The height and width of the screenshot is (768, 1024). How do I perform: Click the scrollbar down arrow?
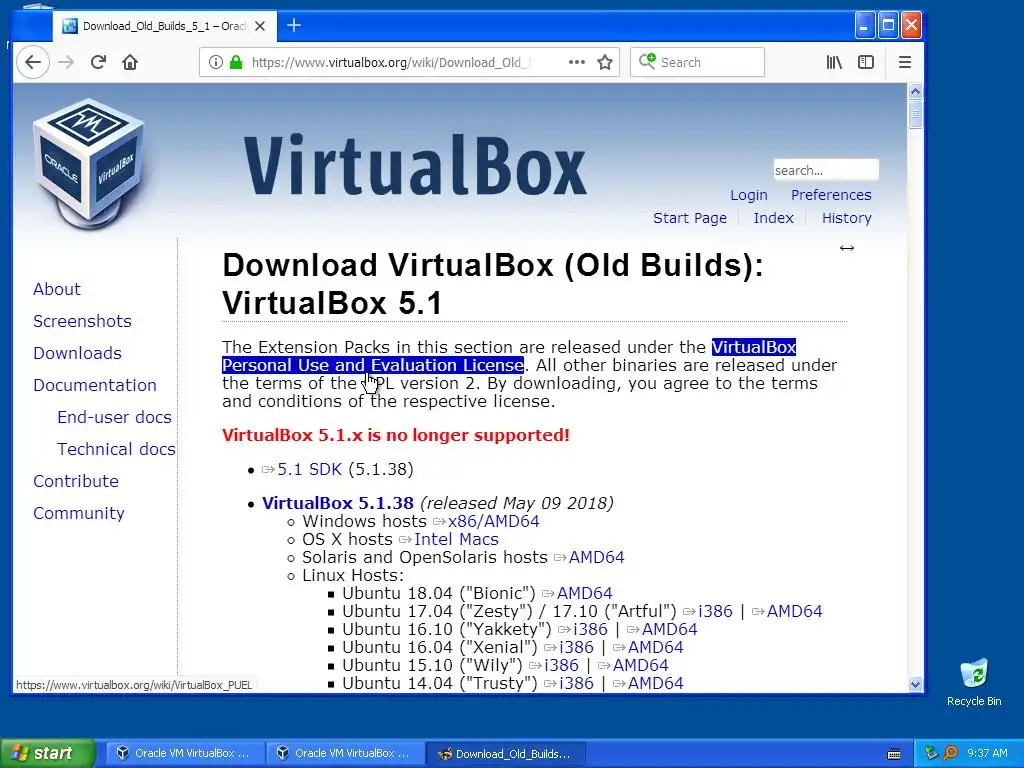click(x=915, y=684)
